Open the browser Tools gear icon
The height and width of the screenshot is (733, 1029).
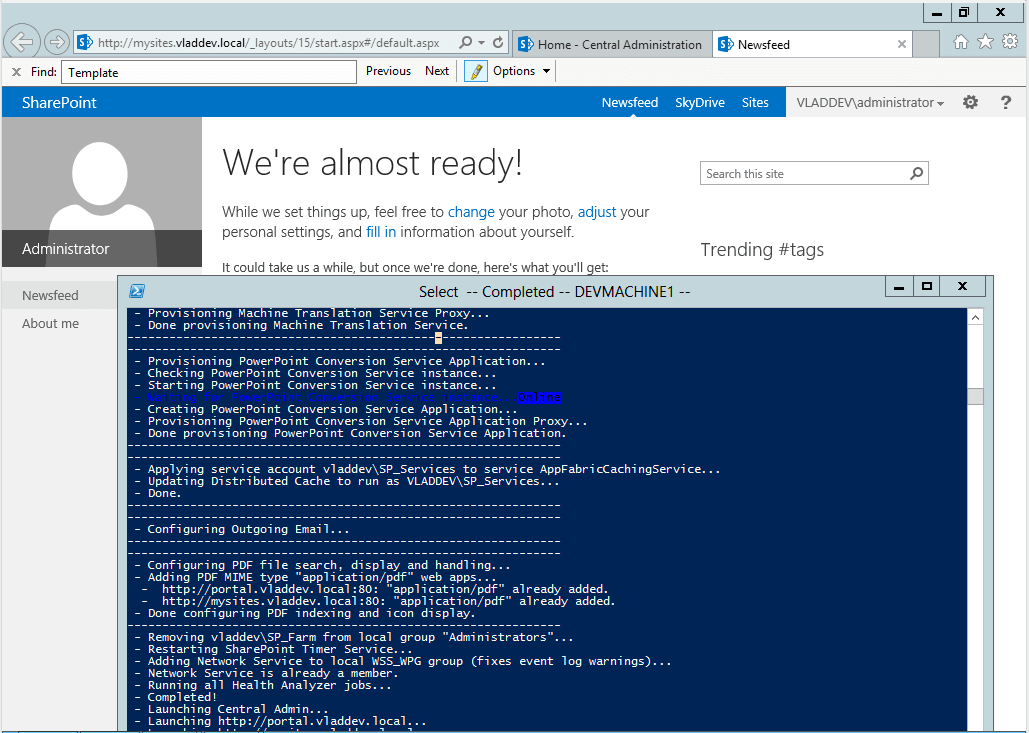coord(1011,42)
